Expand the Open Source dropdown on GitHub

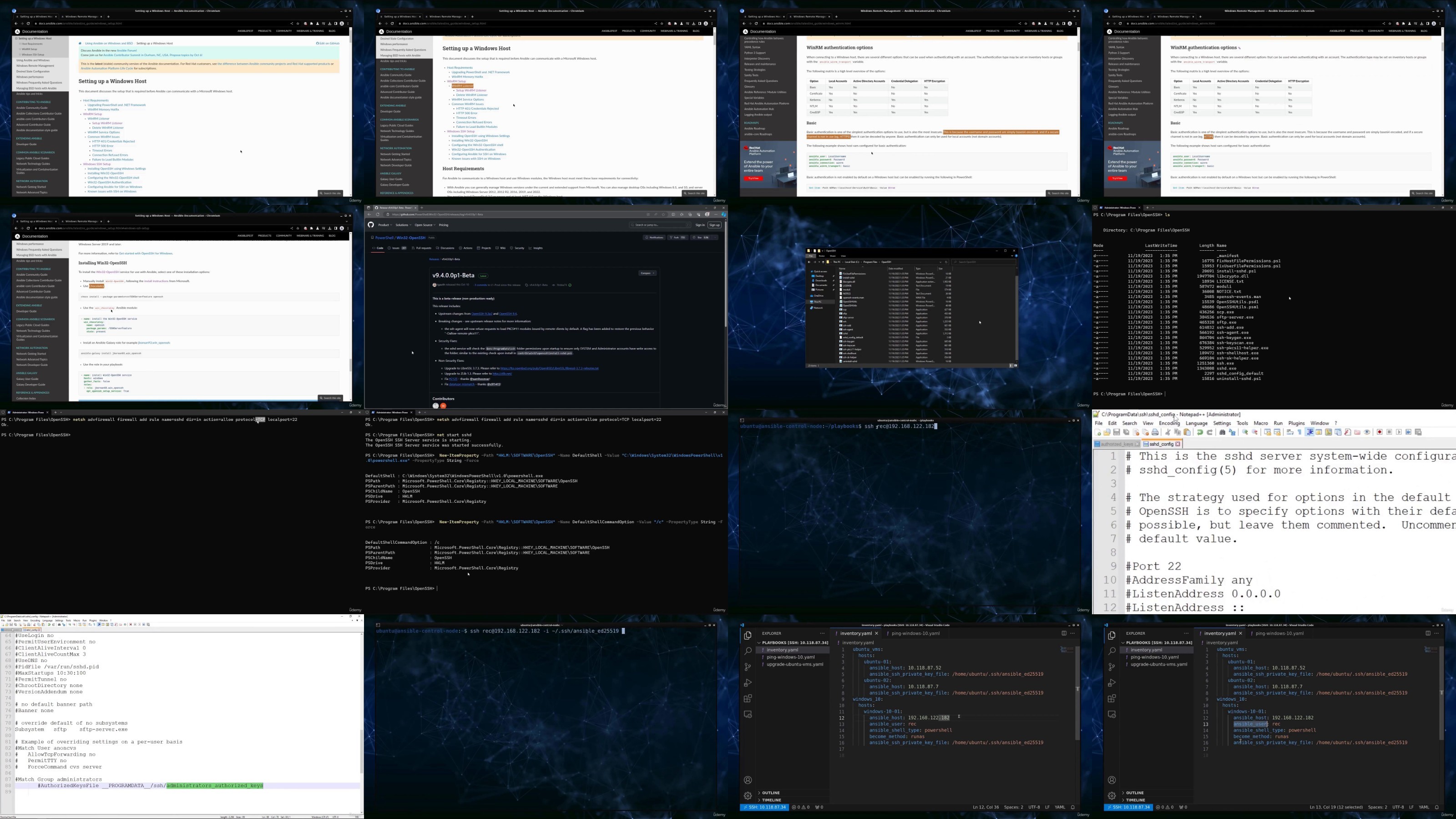(424, 225)
